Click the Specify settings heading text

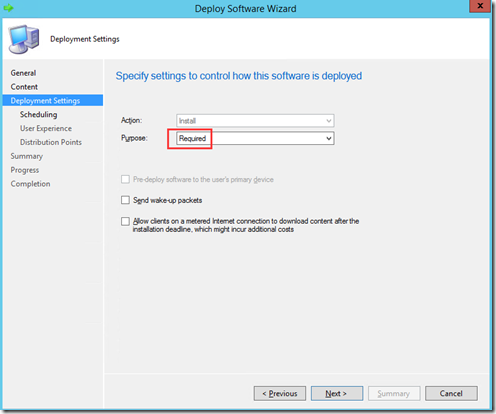239,76
